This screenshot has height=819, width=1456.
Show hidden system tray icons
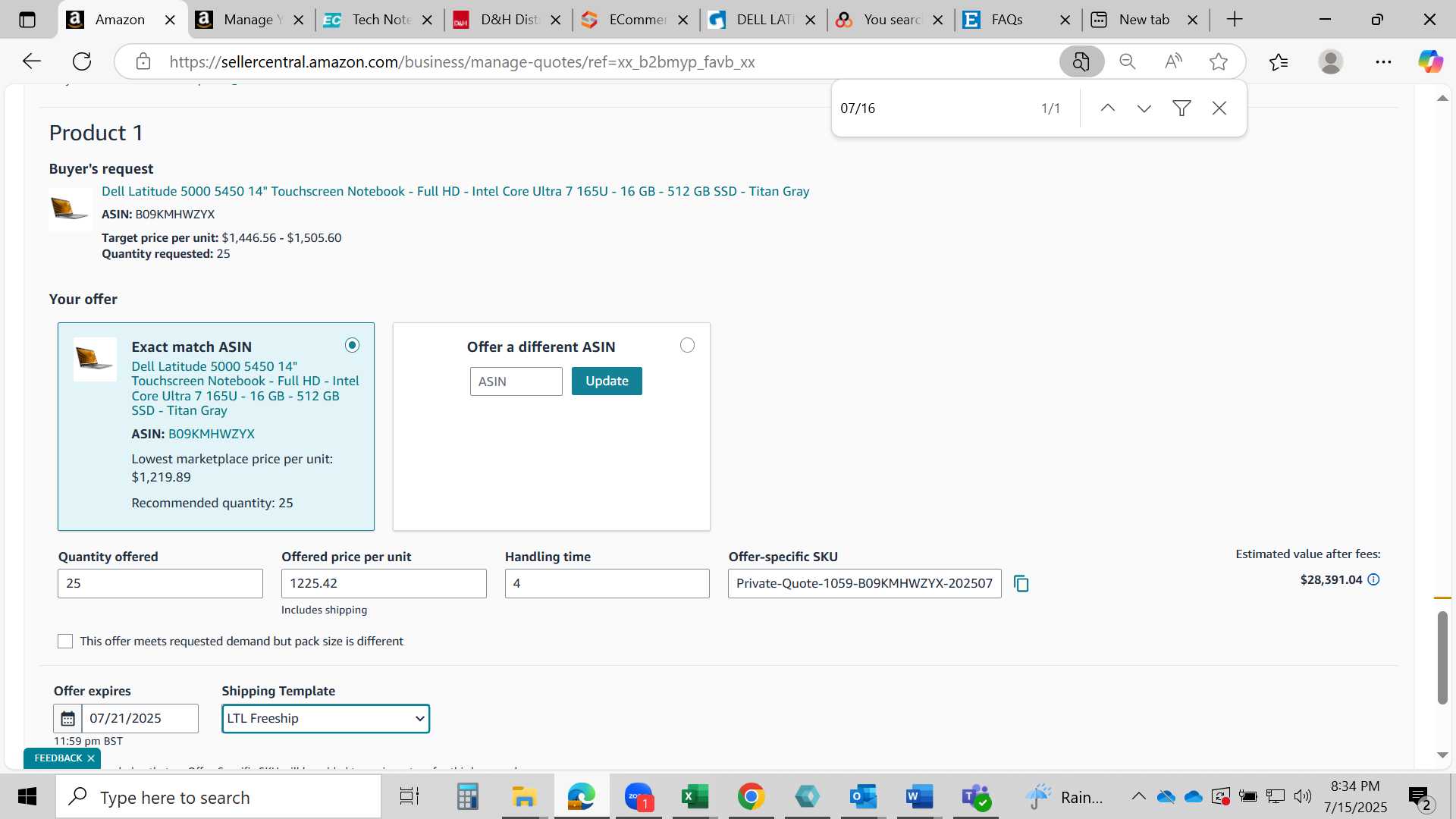(1138, 796)
